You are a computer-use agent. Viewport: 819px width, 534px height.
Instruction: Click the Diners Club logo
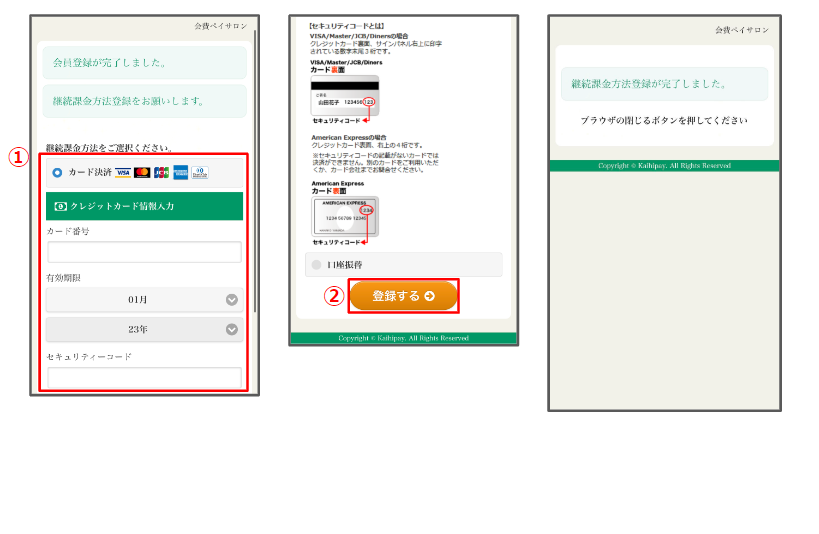tap(200, 173)
